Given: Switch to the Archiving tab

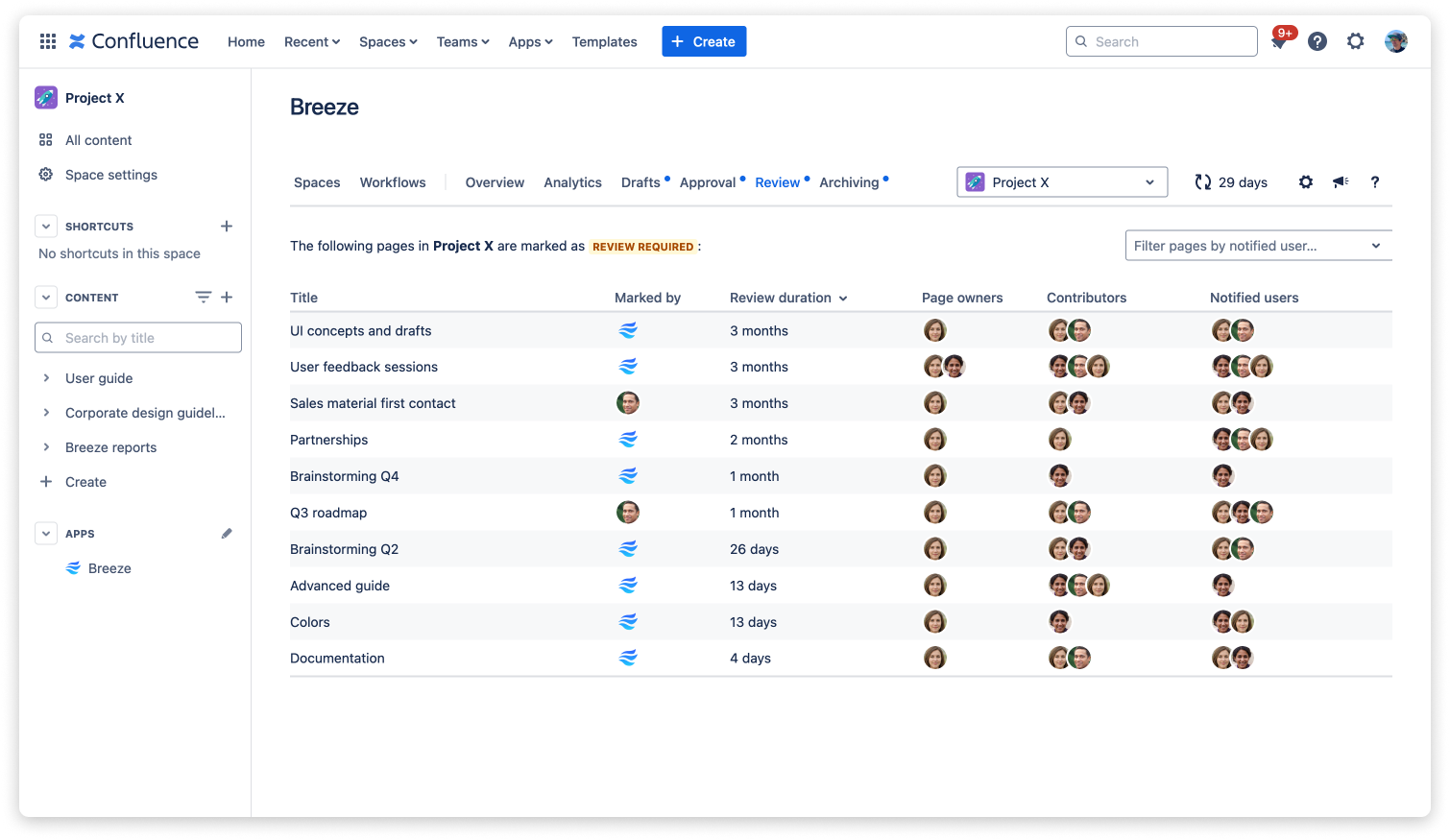Looking at the screenshot, I should (x=849, y=182).
